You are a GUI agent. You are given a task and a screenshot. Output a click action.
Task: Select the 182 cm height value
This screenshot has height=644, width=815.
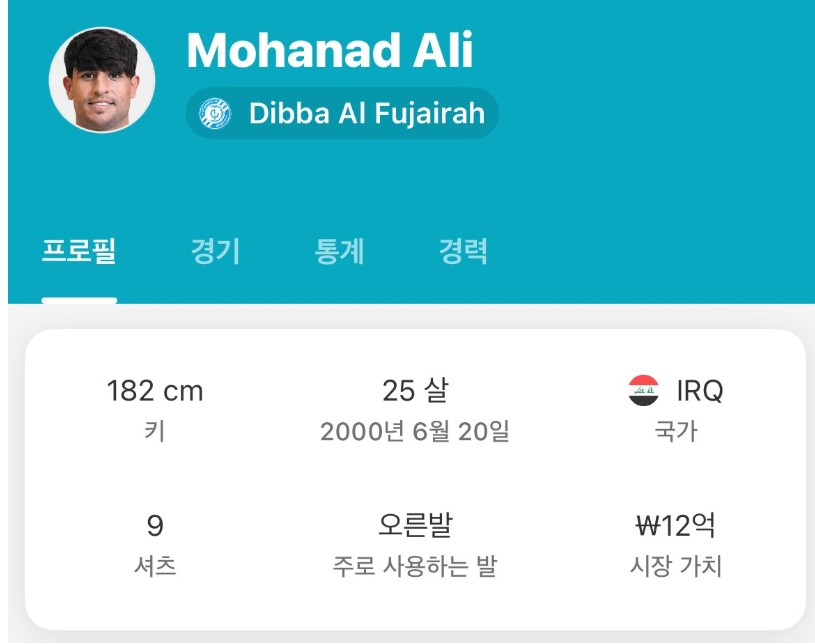tap(155, 391)
